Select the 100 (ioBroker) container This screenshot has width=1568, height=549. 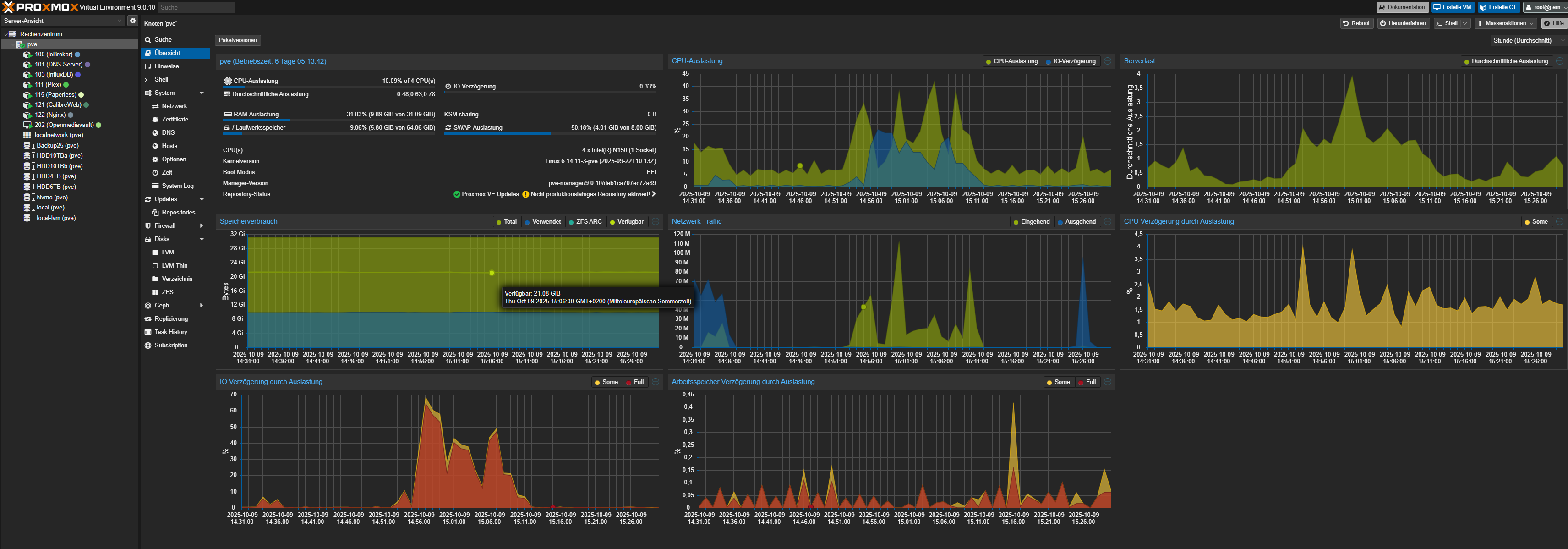53,54
